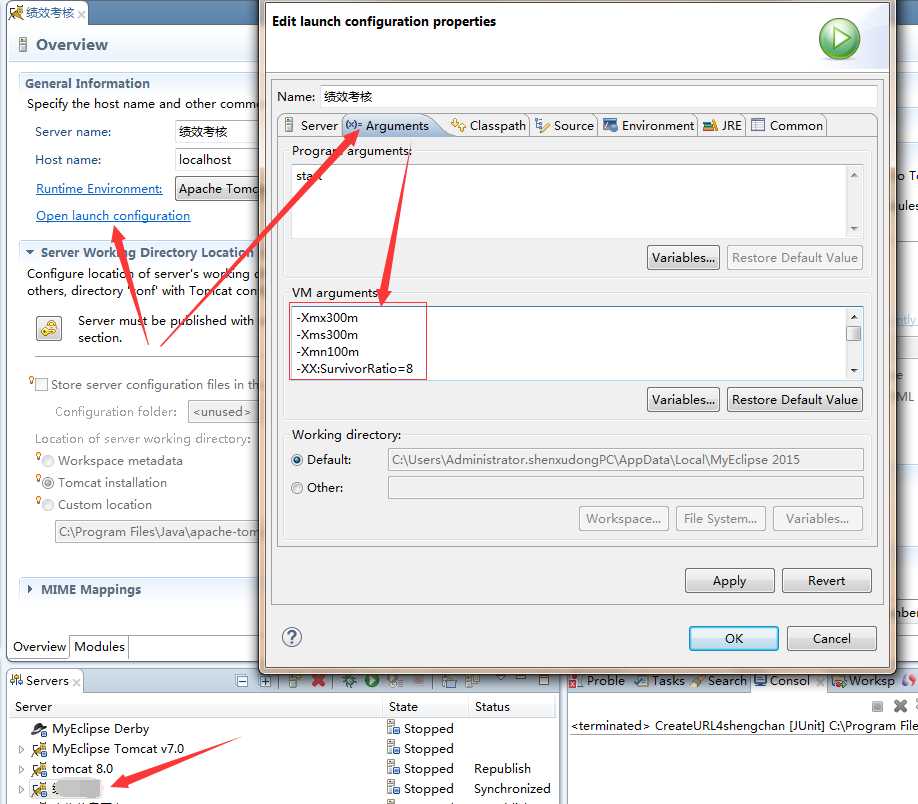The image size is (918, 804).
Task: Click the Apply button
Action: 729,581
